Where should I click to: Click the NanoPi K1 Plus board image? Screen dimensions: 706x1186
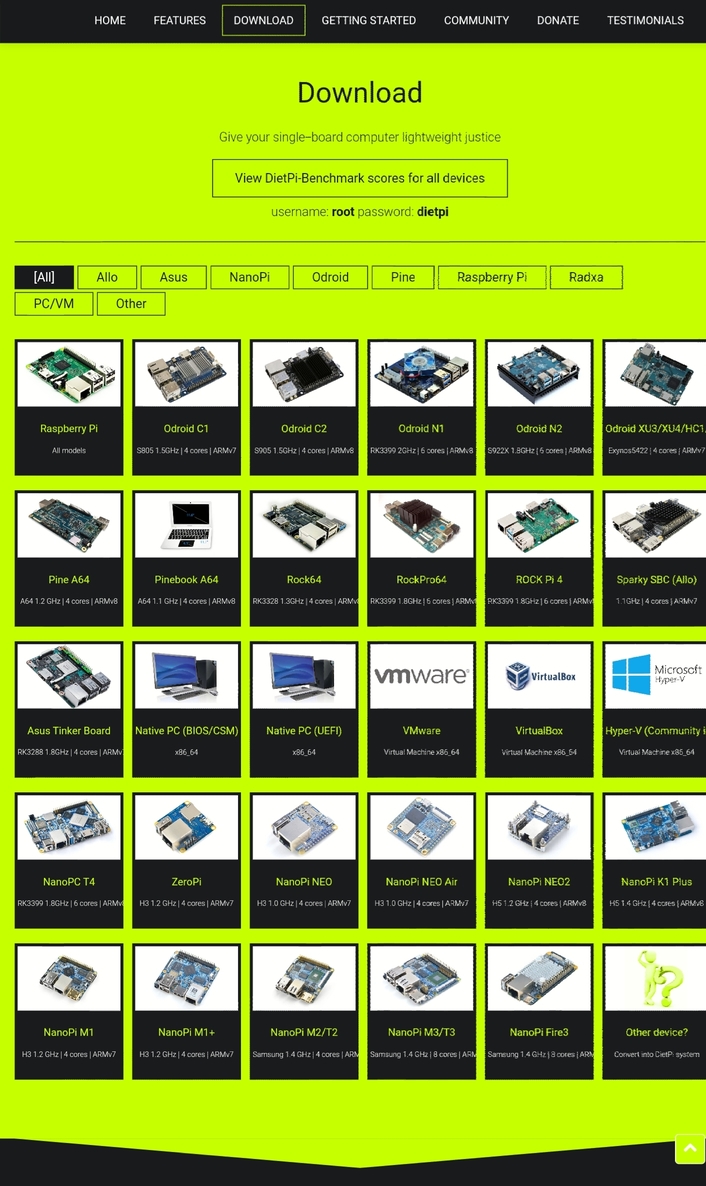[x=655, y=827]
